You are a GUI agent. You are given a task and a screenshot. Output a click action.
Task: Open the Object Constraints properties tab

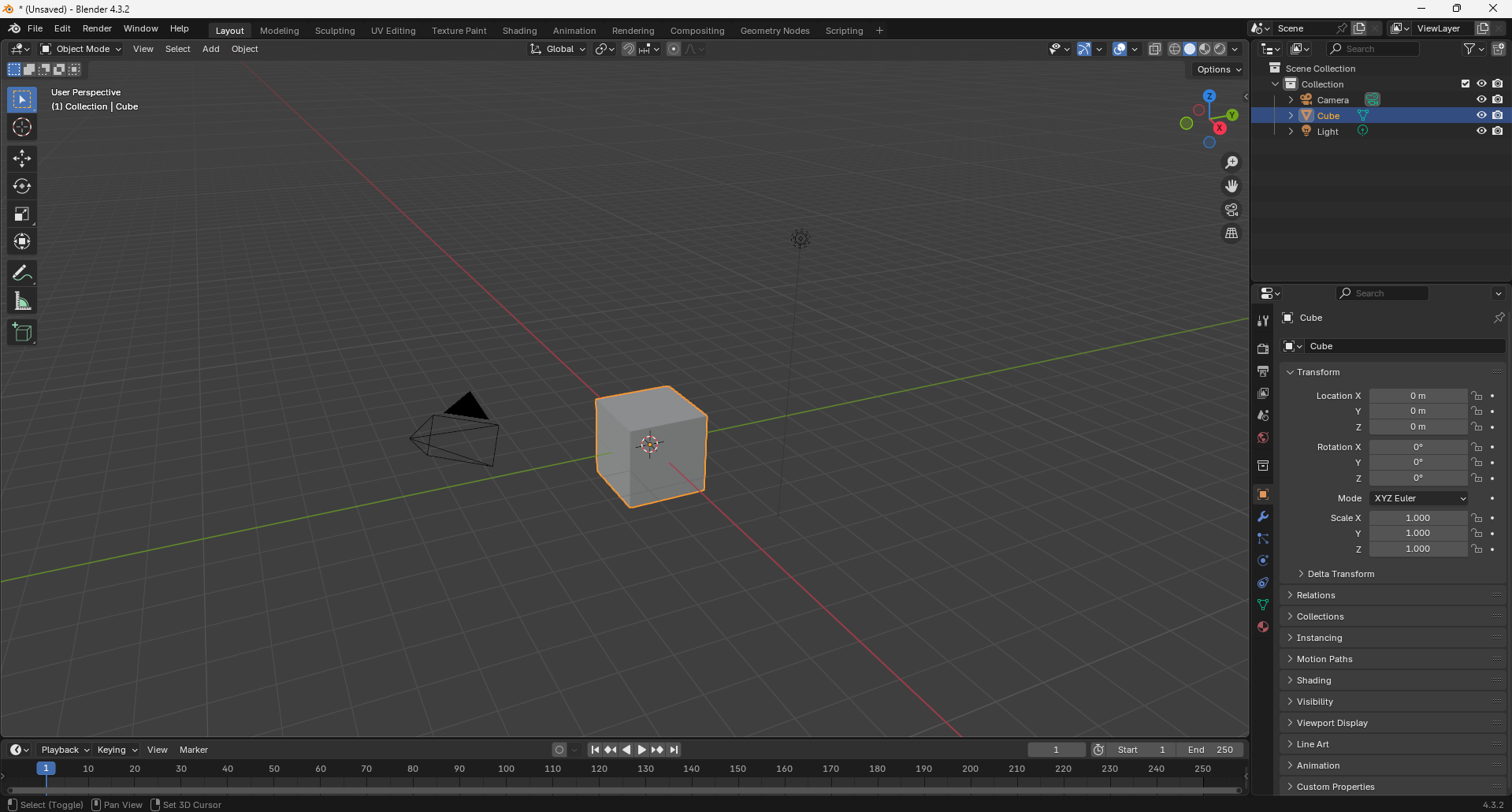click(1263, 583)
